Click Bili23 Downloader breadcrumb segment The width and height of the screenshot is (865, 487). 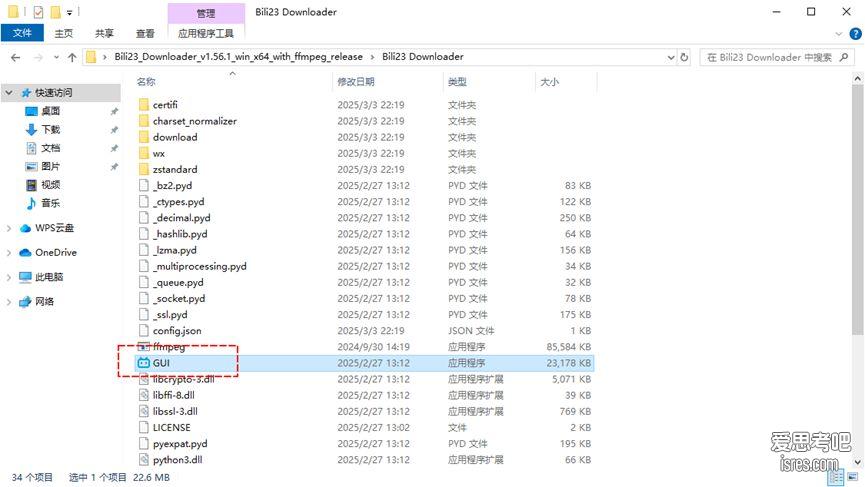tap(423, 57)
